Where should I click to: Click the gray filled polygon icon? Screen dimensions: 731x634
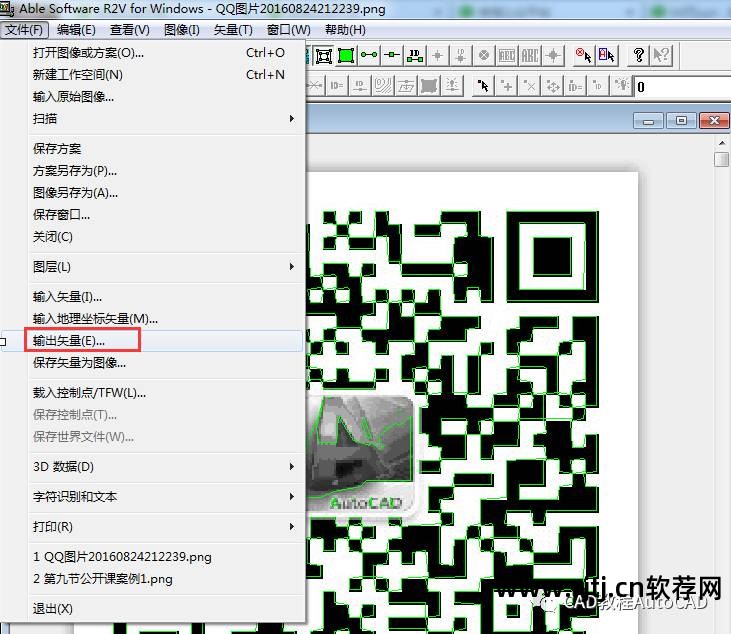[429, 86]
